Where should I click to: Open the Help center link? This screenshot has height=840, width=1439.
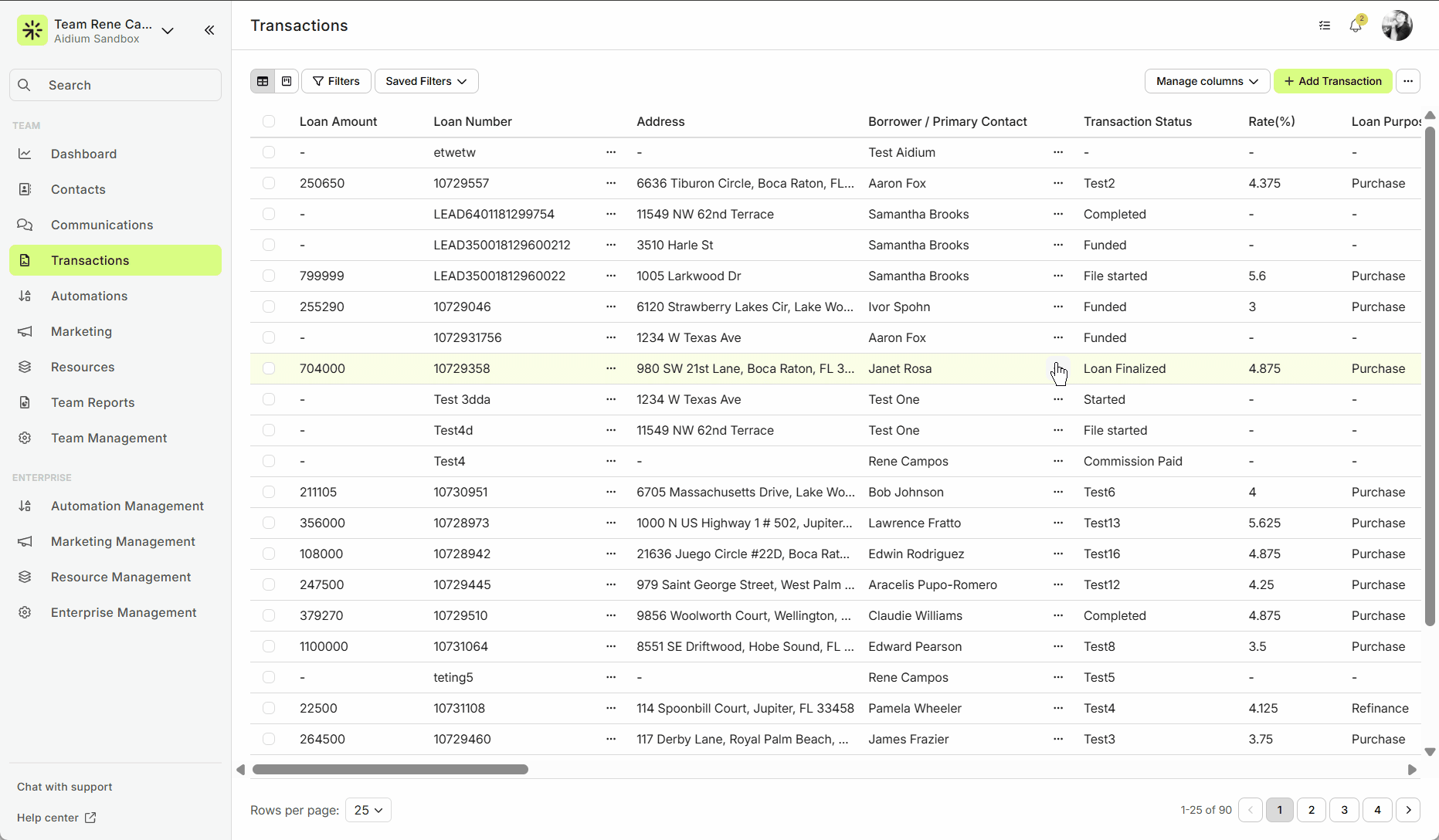pos(56,818)
